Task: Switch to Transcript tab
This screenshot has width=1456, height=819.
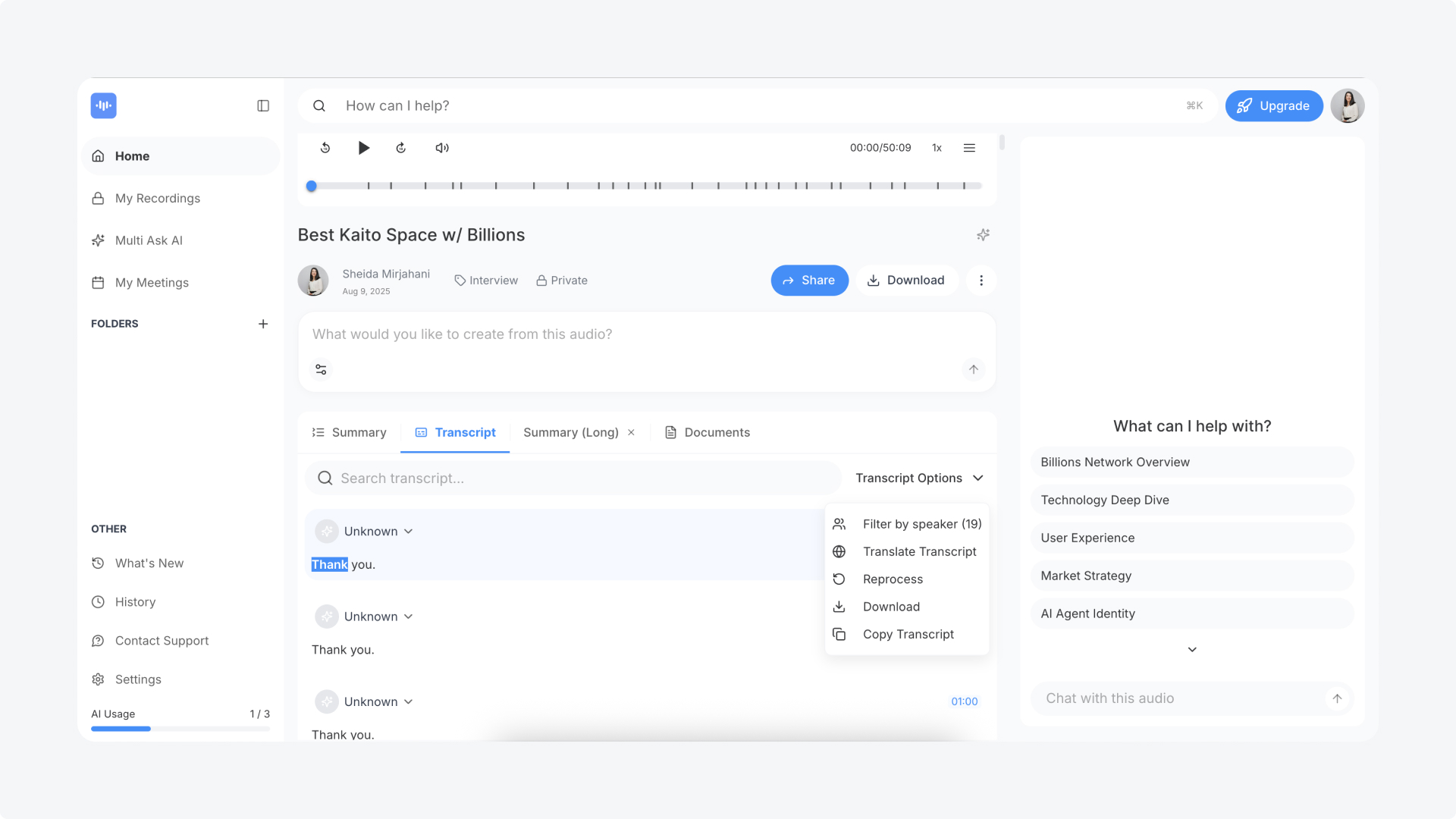Action: tap(455, 432)
